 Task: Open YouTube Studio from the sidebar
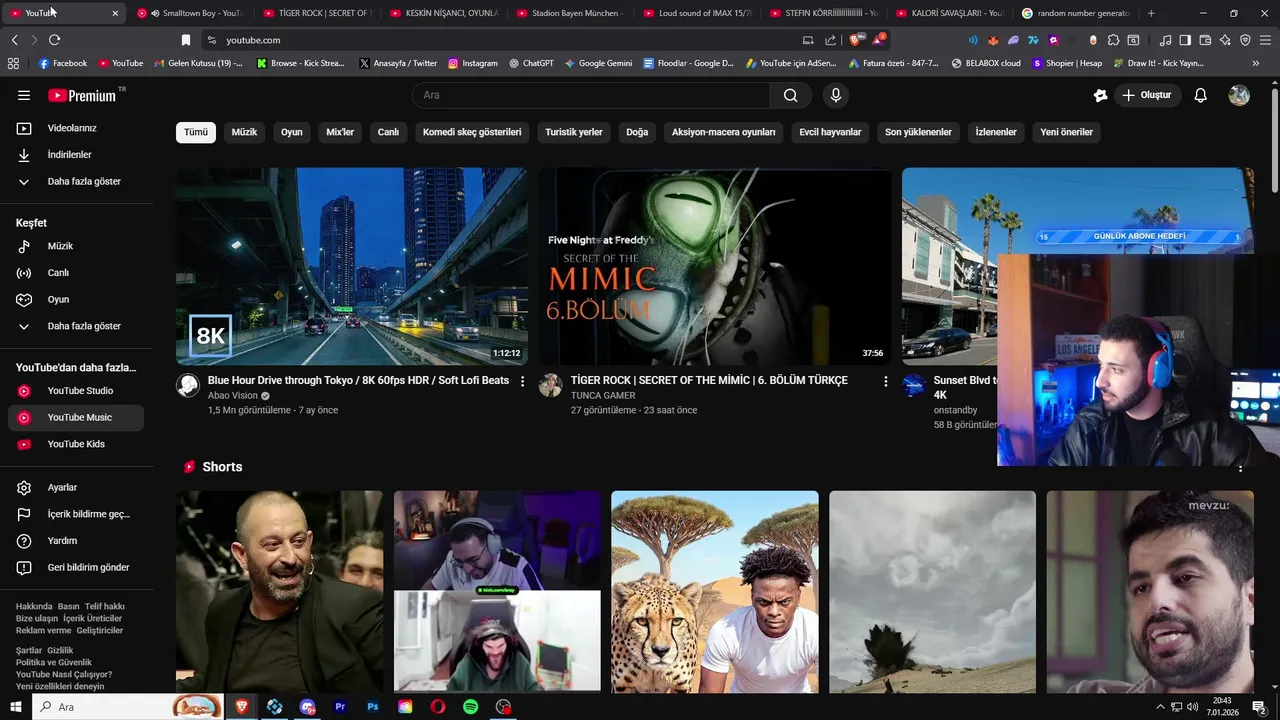pyautogui.click(x=76, y=391)
